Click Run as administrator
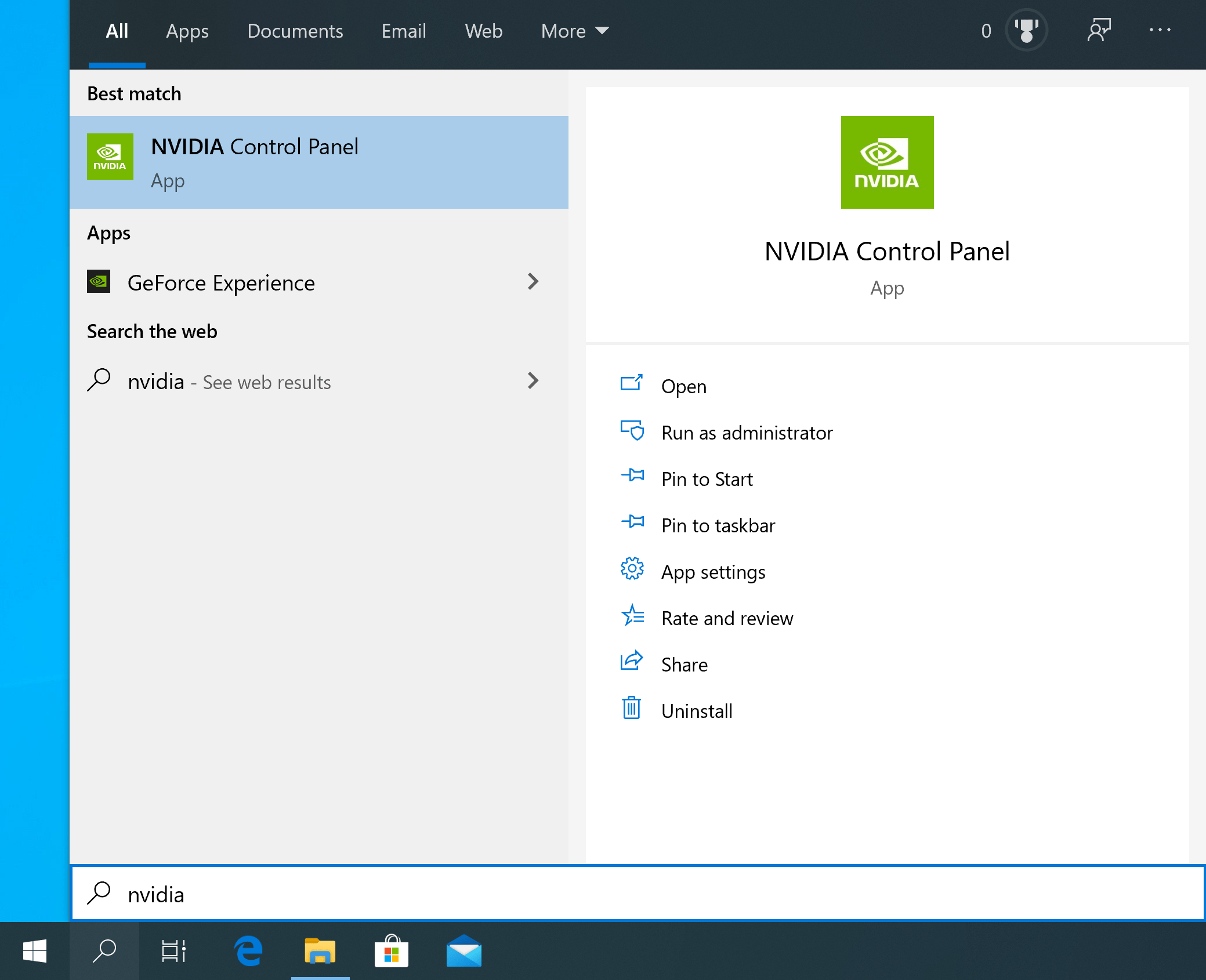The image size is (1206, 980). click(x=747, y=433)
